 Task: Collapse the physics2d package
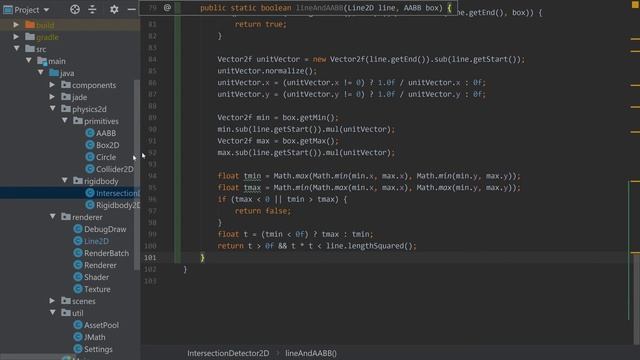coord(53,109)
